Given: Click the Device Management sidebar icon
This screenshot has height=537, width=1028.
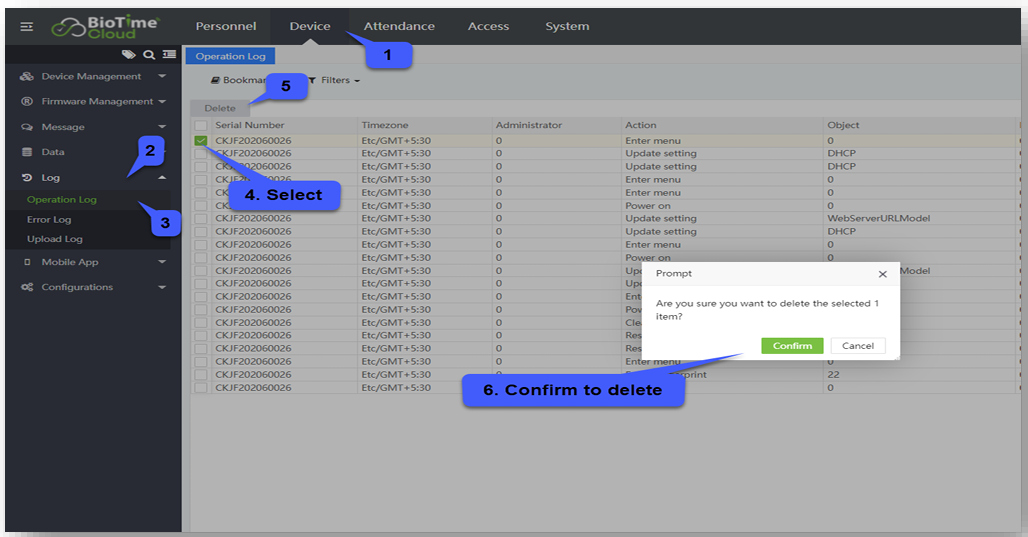Looking at the screenshot, I should (27, 77).
